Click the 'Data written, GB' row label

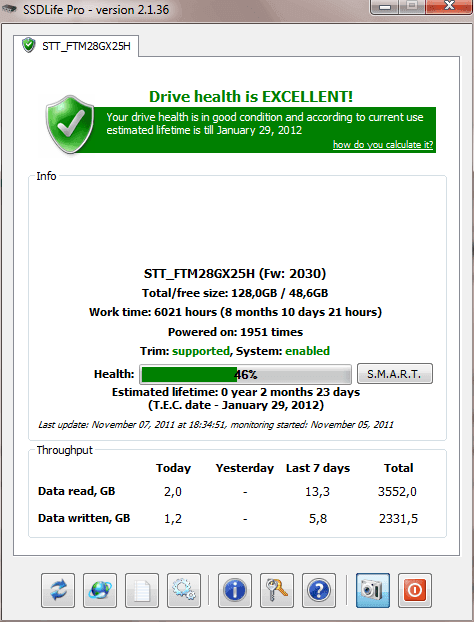tap(84, 518)
